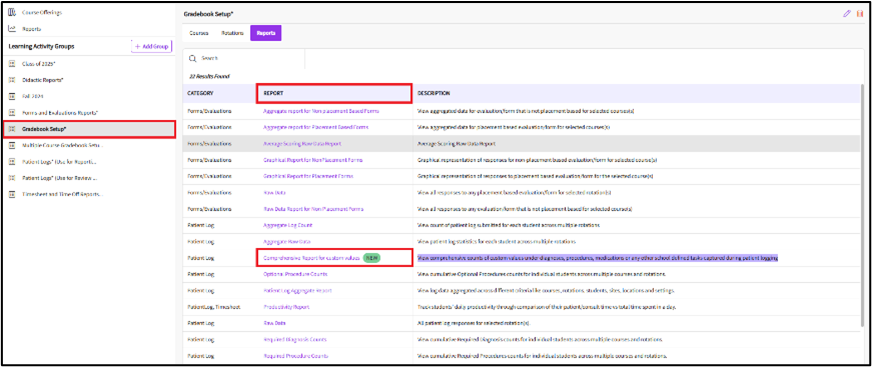Click the group icon beside Class of 2025
872x367 pixels.
tap(12, 63)
